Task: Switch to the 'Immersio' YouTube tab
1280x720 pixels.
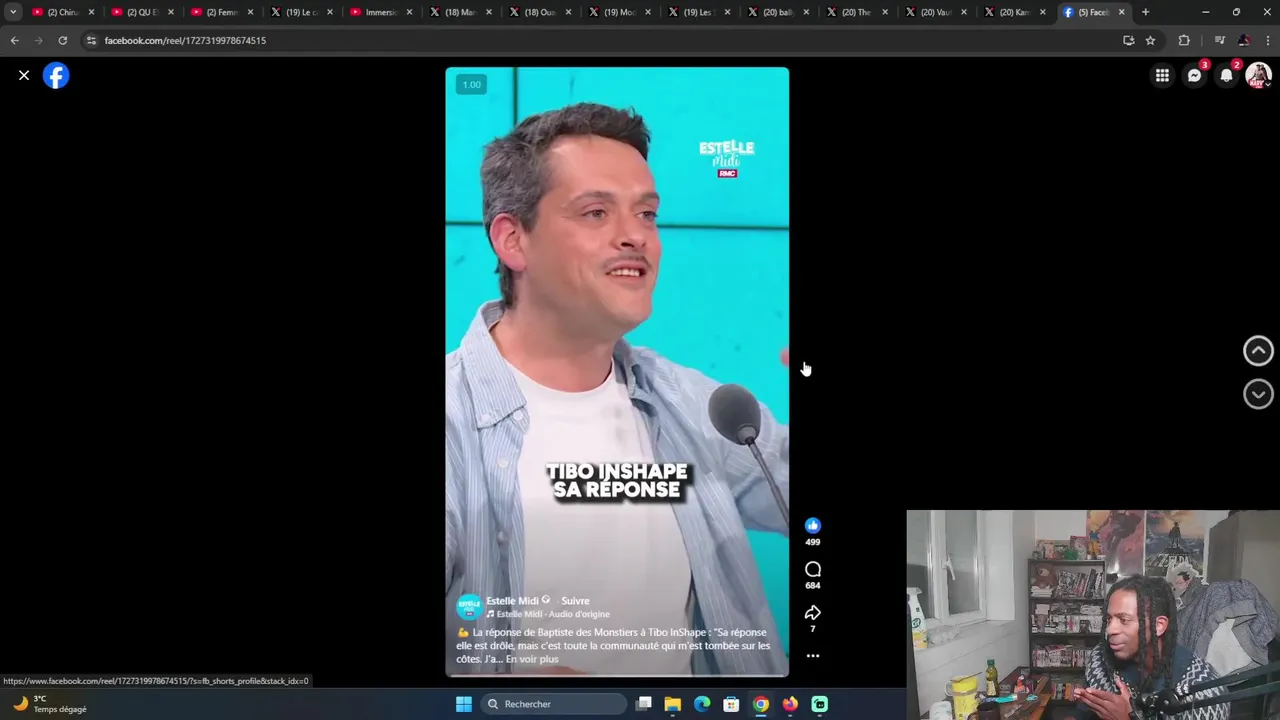Action: (x=379, y=12)
